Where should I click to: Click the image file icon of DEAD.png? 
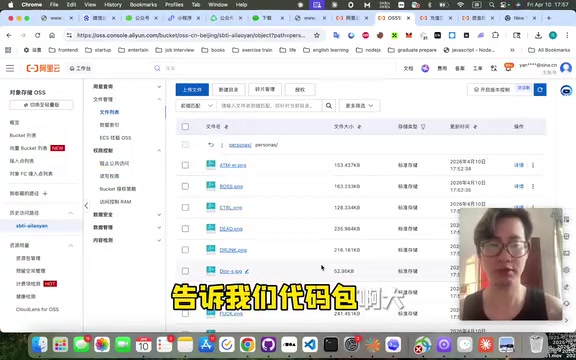(x=211, y=228)
